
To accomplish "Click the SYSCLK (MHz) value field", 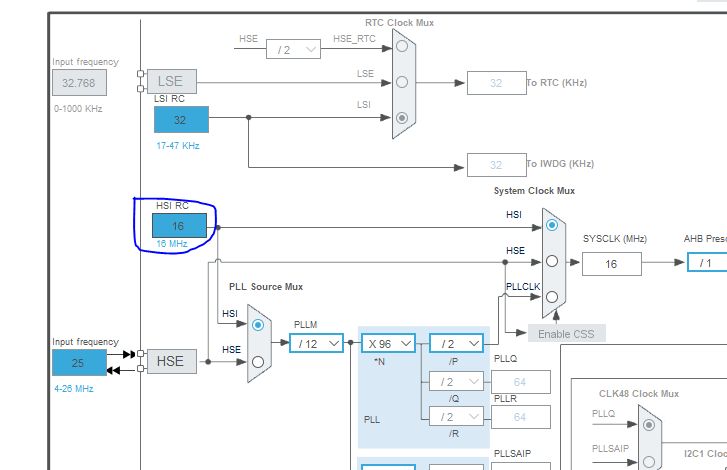I will click(611, 263).
